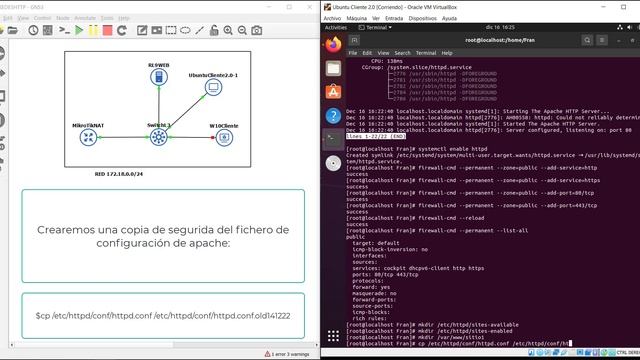
Task: Click the snapshot clock icon in GNS3 toolbar
Action: (x=33, y=30)
